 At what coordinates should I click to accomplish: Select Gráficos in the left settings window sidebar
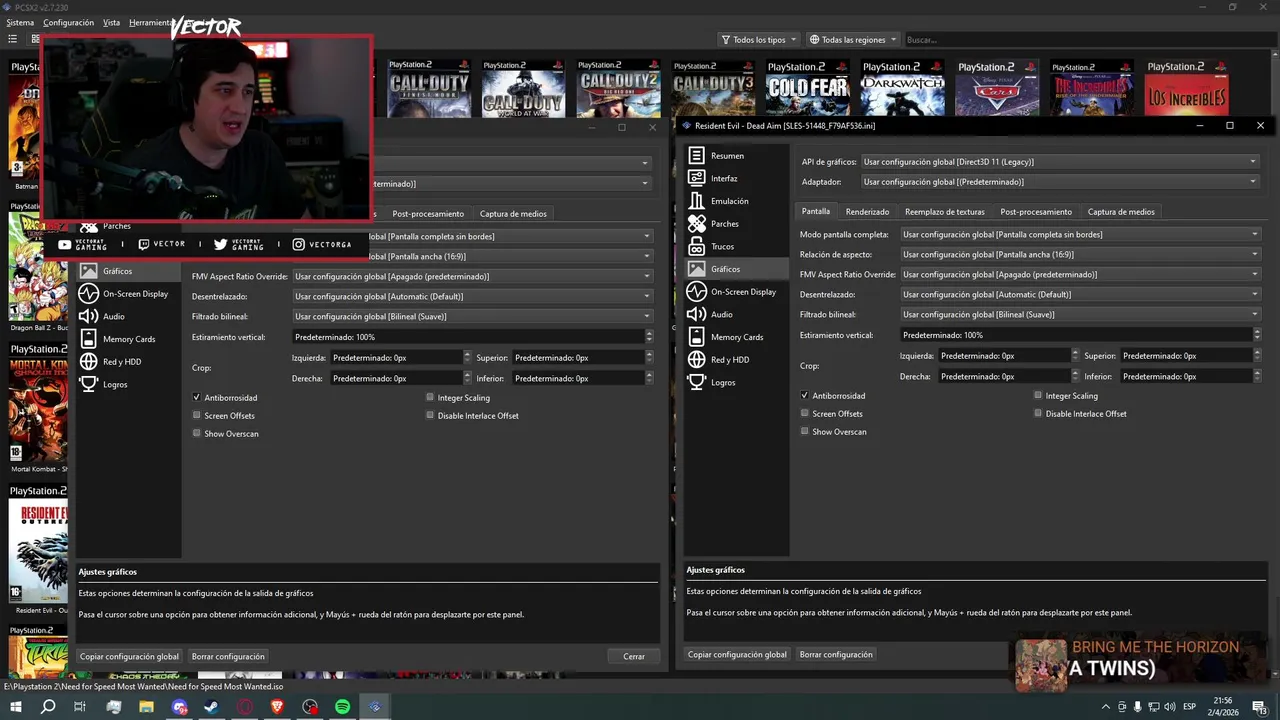[x=128, y=271]
